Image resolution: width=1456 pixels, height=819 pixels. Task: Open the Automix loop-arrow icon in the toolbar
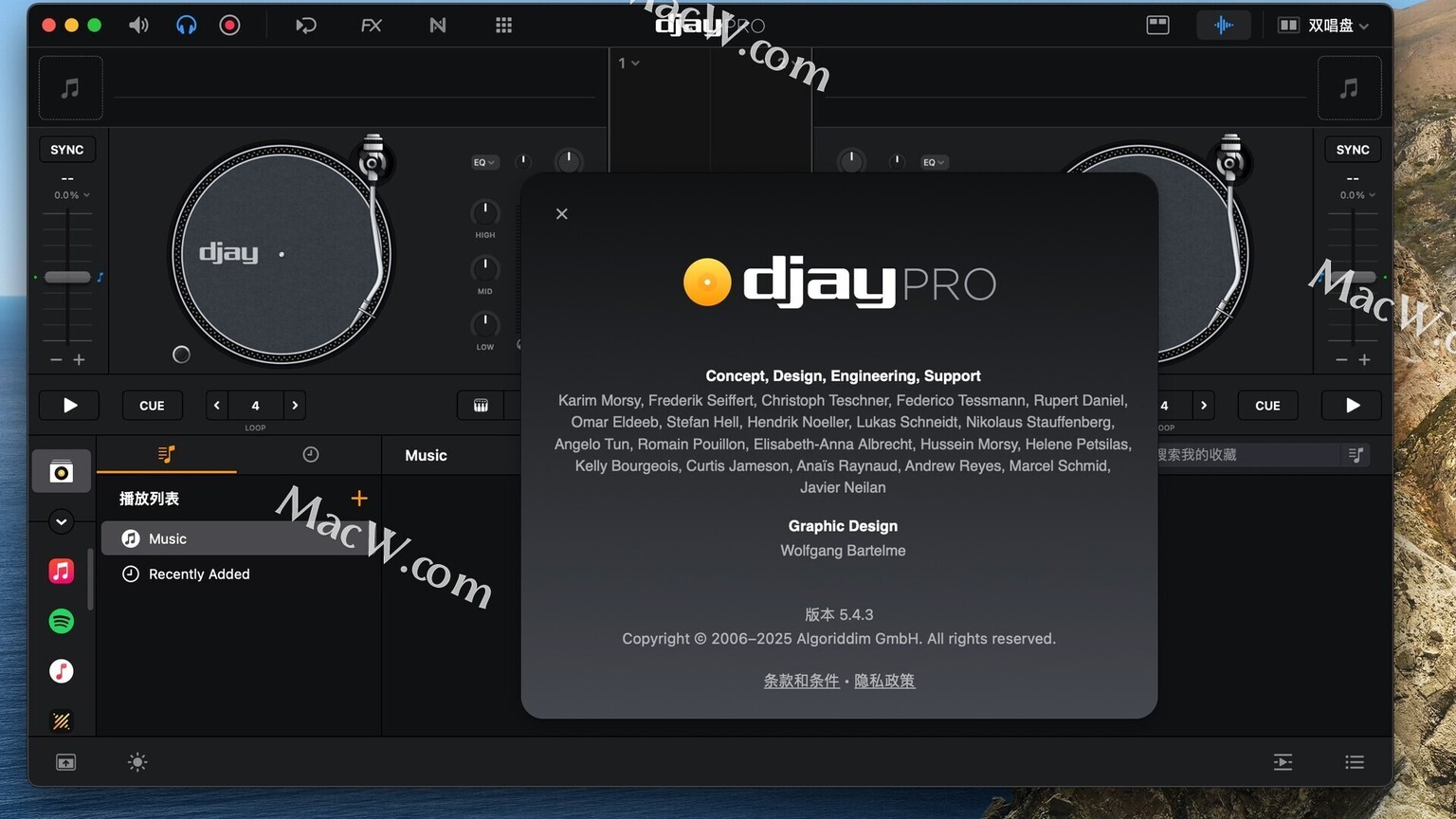pos(305,26)
